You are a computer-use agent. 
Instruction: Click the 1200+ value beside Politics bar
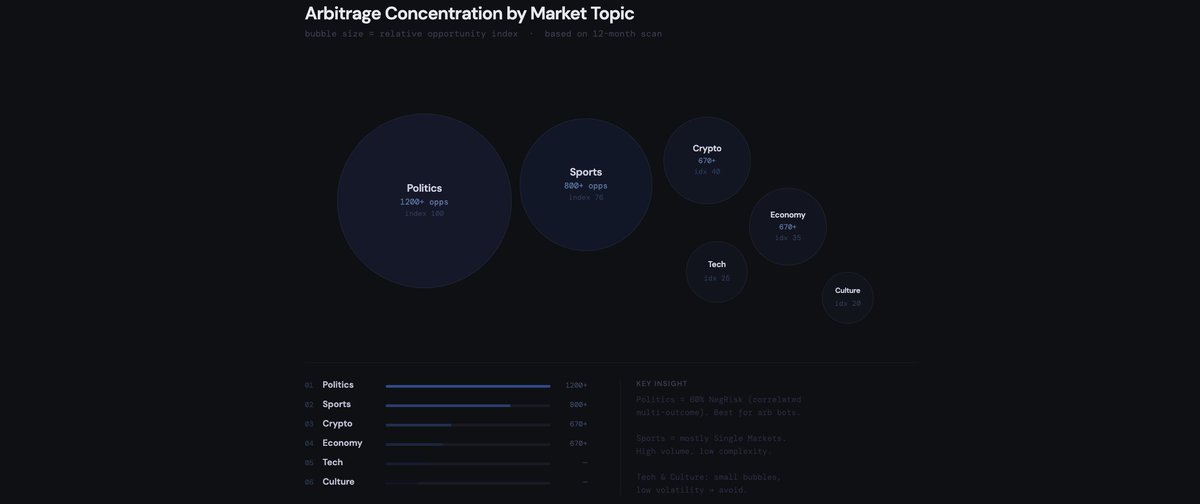[576, 386]
